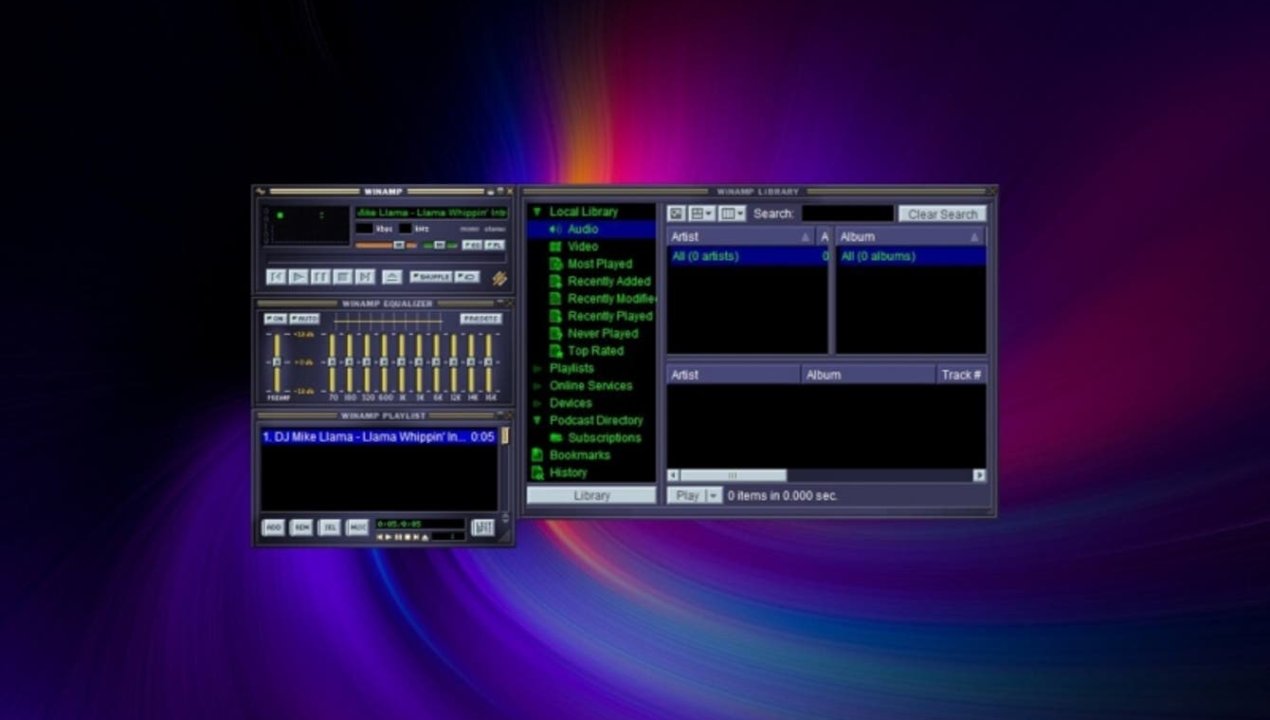Open the equalizer PRESETS menu
The width and height of the screenshot is (1270, 720).
[x=481, y=319]
